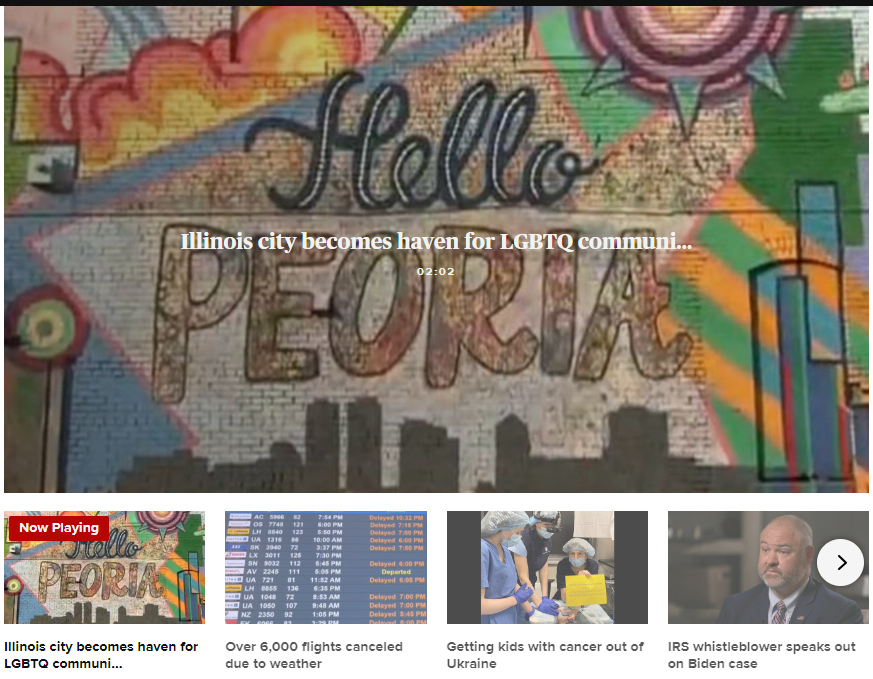Click the red Now Playing badge
The height and width of the screenshot is (679, 873).
click(58, 527)
